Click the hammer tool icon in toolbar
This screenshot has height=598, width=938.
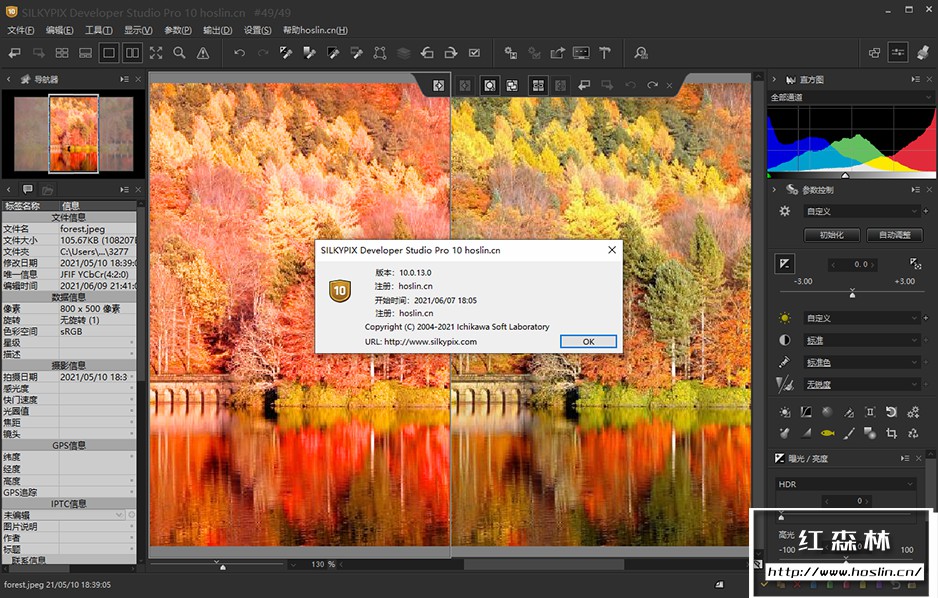(x=605, y=53)
